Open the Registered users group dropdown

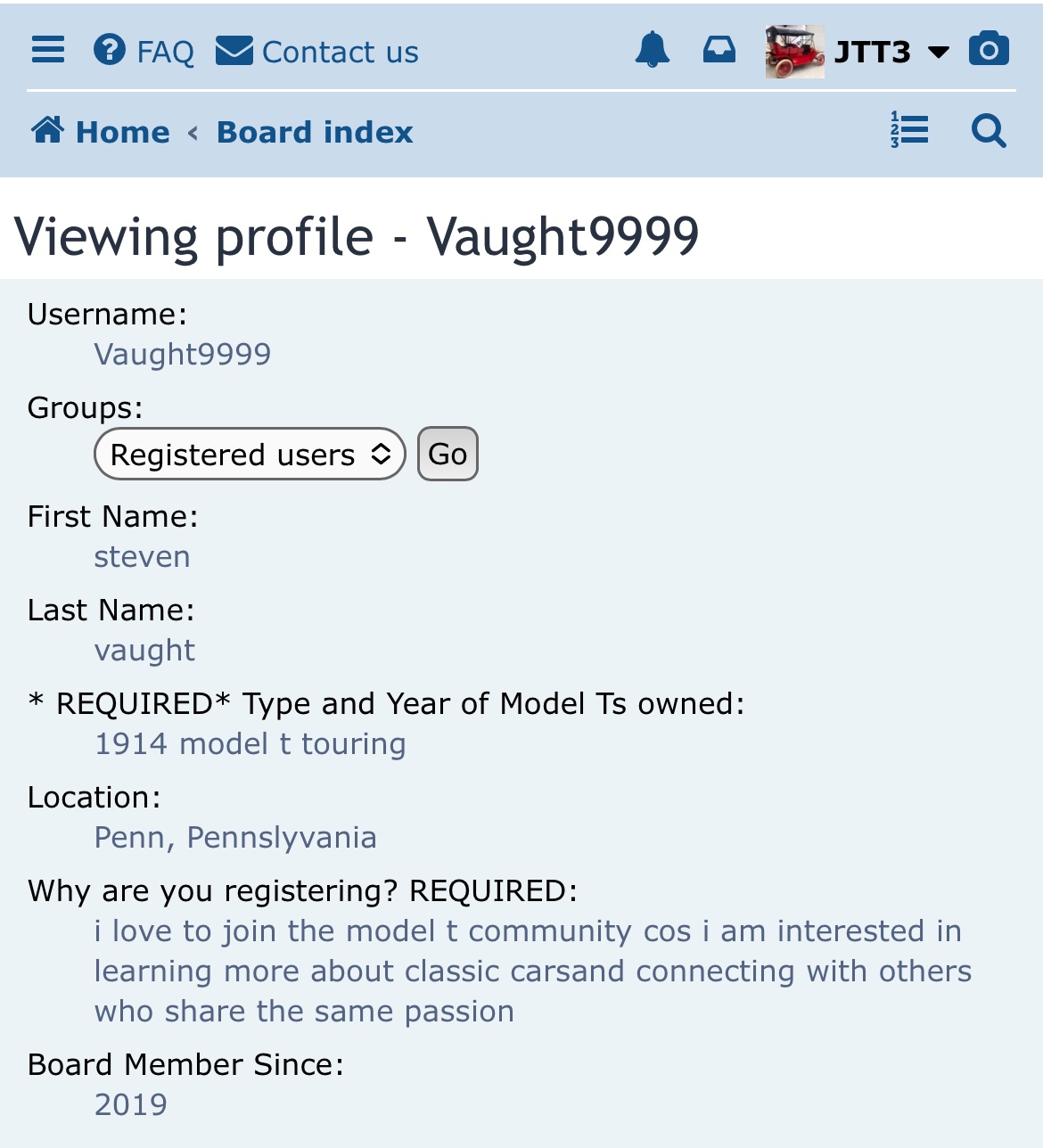[x=250, y=455]
